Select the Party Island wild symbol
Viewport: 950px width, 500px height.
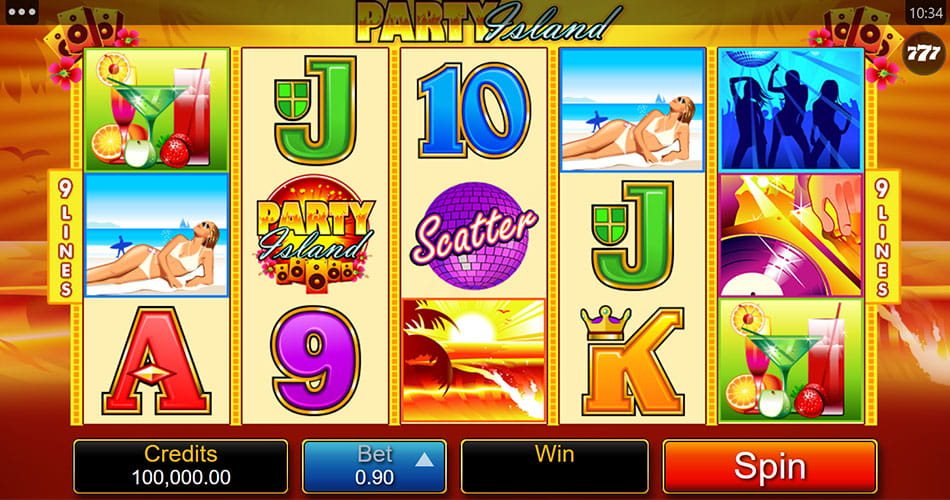(315, 234)
